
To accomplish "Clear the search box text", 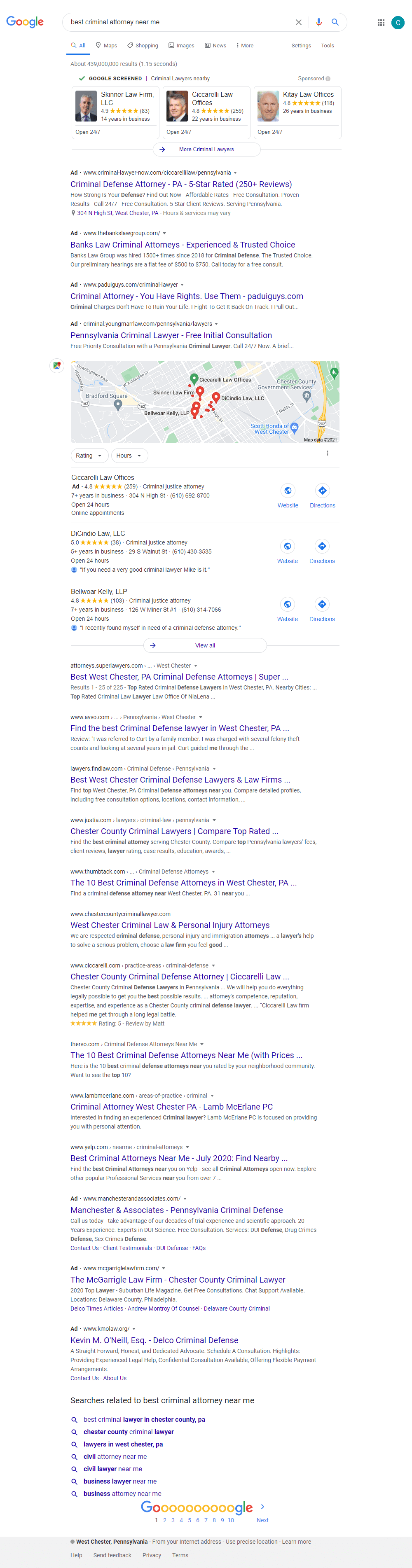I will [x=298, y=23].
